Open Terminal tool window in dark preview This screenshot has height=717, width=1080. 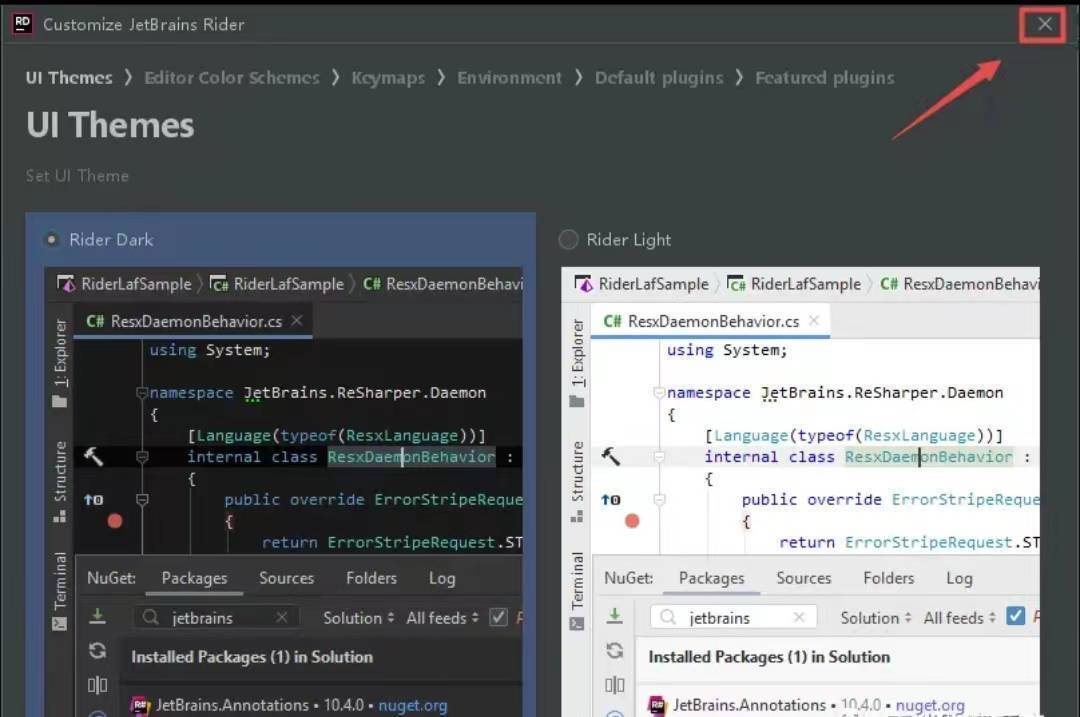tap(61, 591)
